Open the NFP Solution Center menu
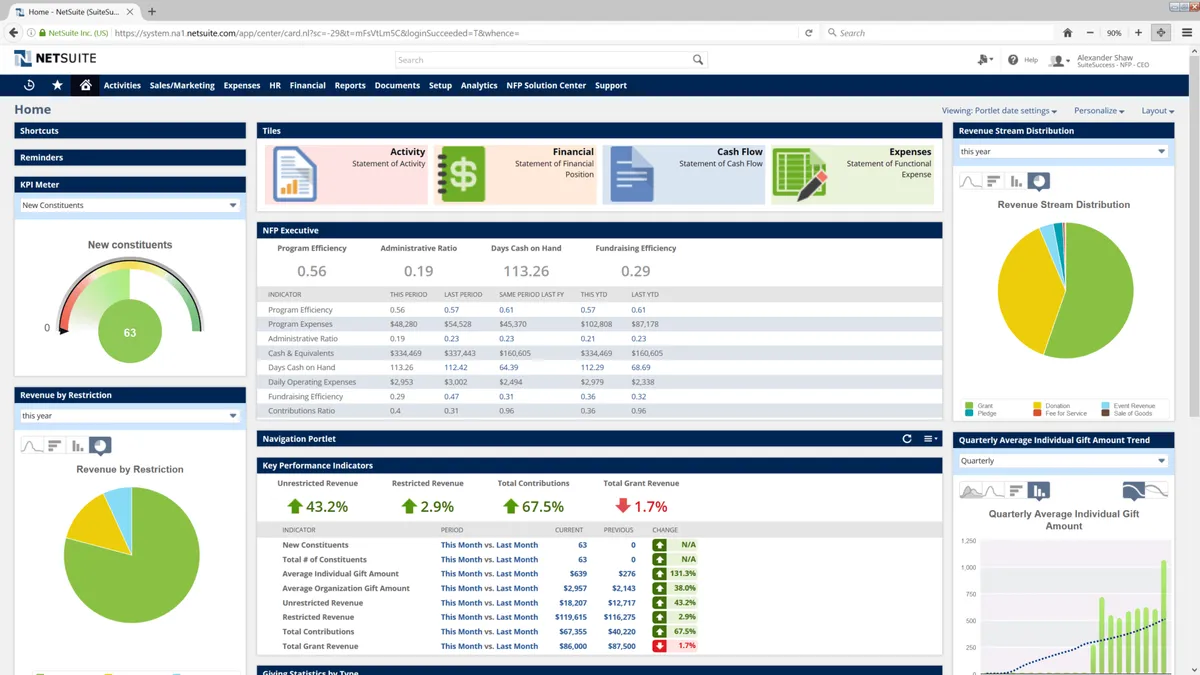1200x675 pixels. coord(546,86)
